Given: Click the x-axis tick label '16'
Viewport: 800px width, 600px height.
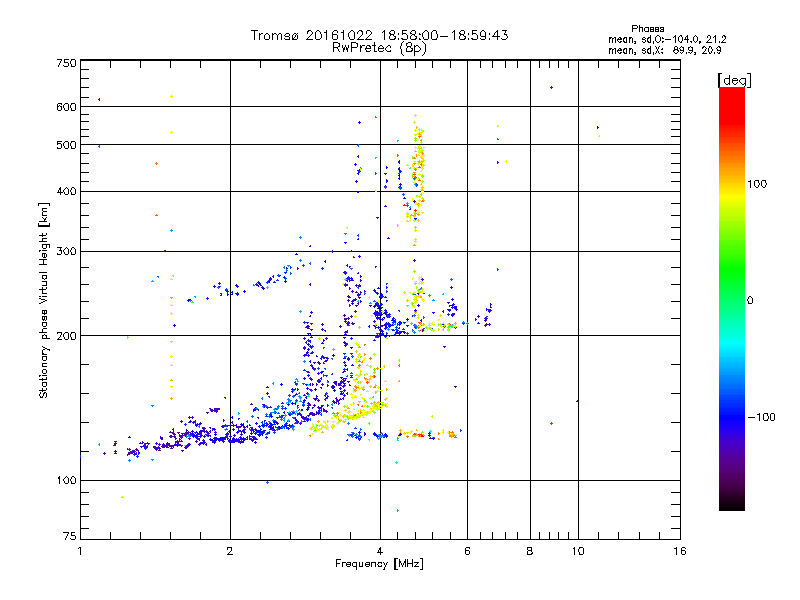Looking at the screenshot, I should 680,551.
